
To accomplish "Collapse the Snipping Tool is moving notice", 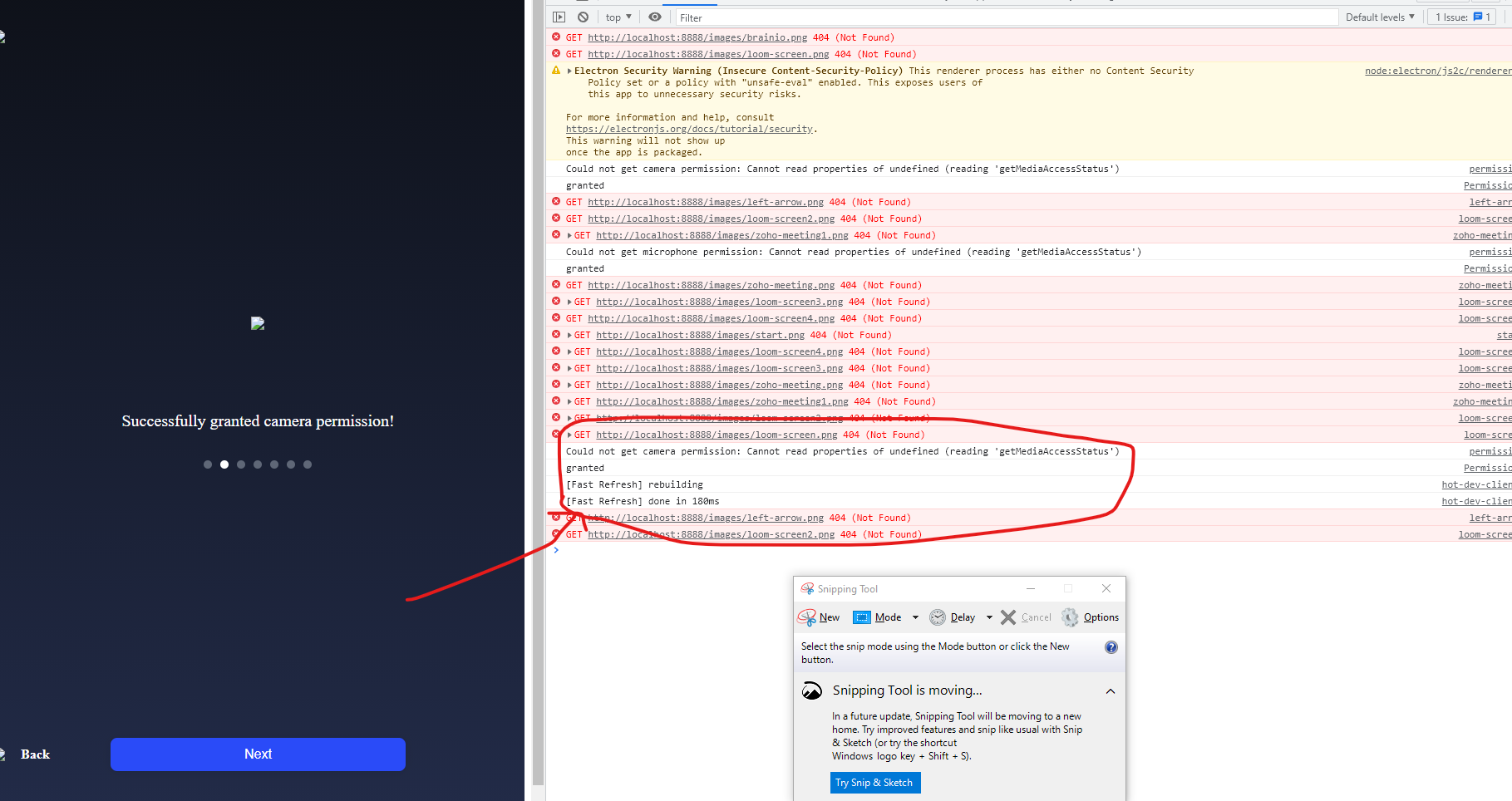I will [1111, 690].
